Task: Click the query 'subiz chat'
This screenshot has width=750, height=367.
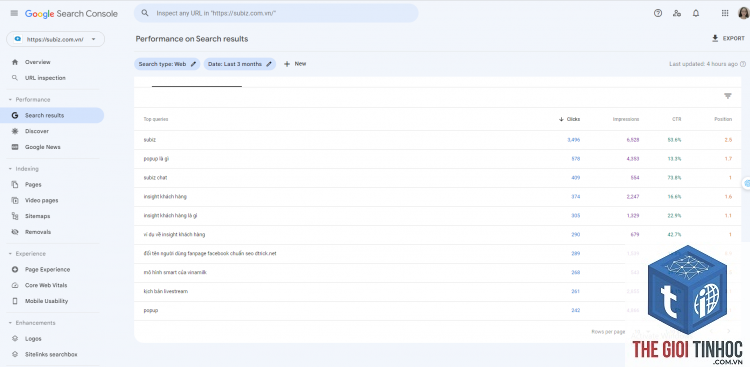Action: pos(155,178)
